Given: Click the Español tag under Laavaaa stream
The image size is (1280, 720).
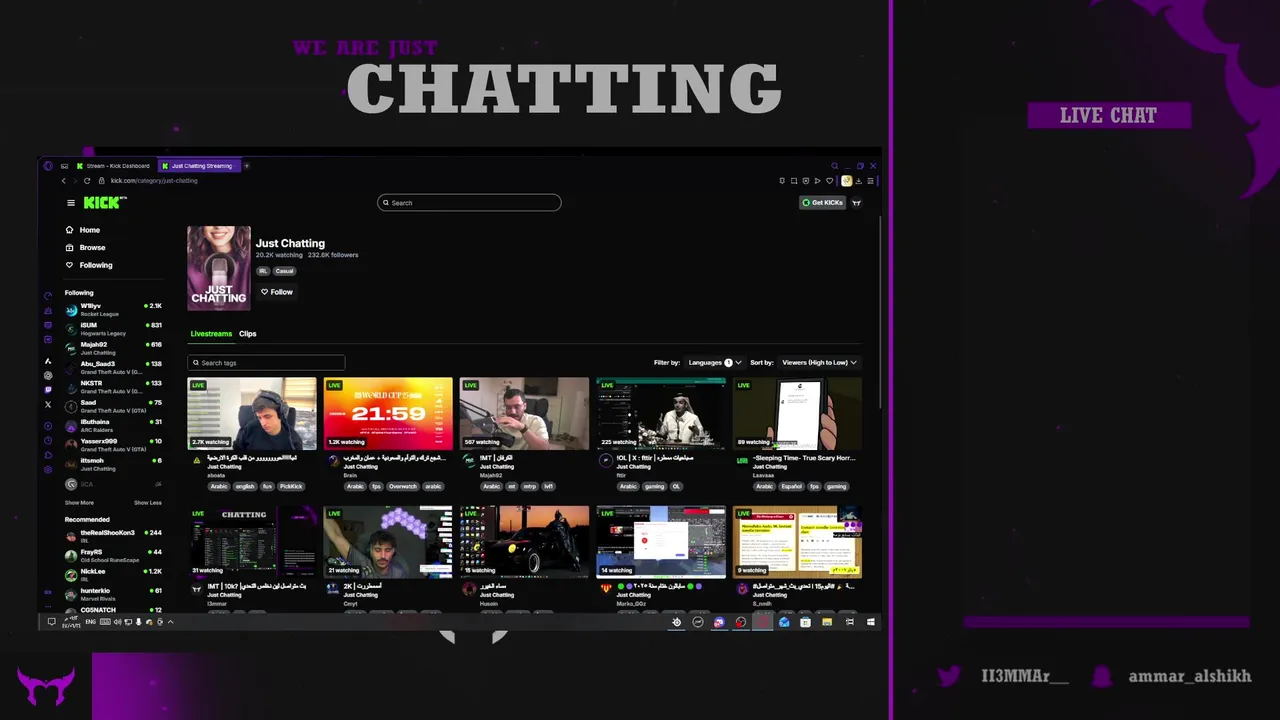Looking at the screenshot, I should 792,487.
